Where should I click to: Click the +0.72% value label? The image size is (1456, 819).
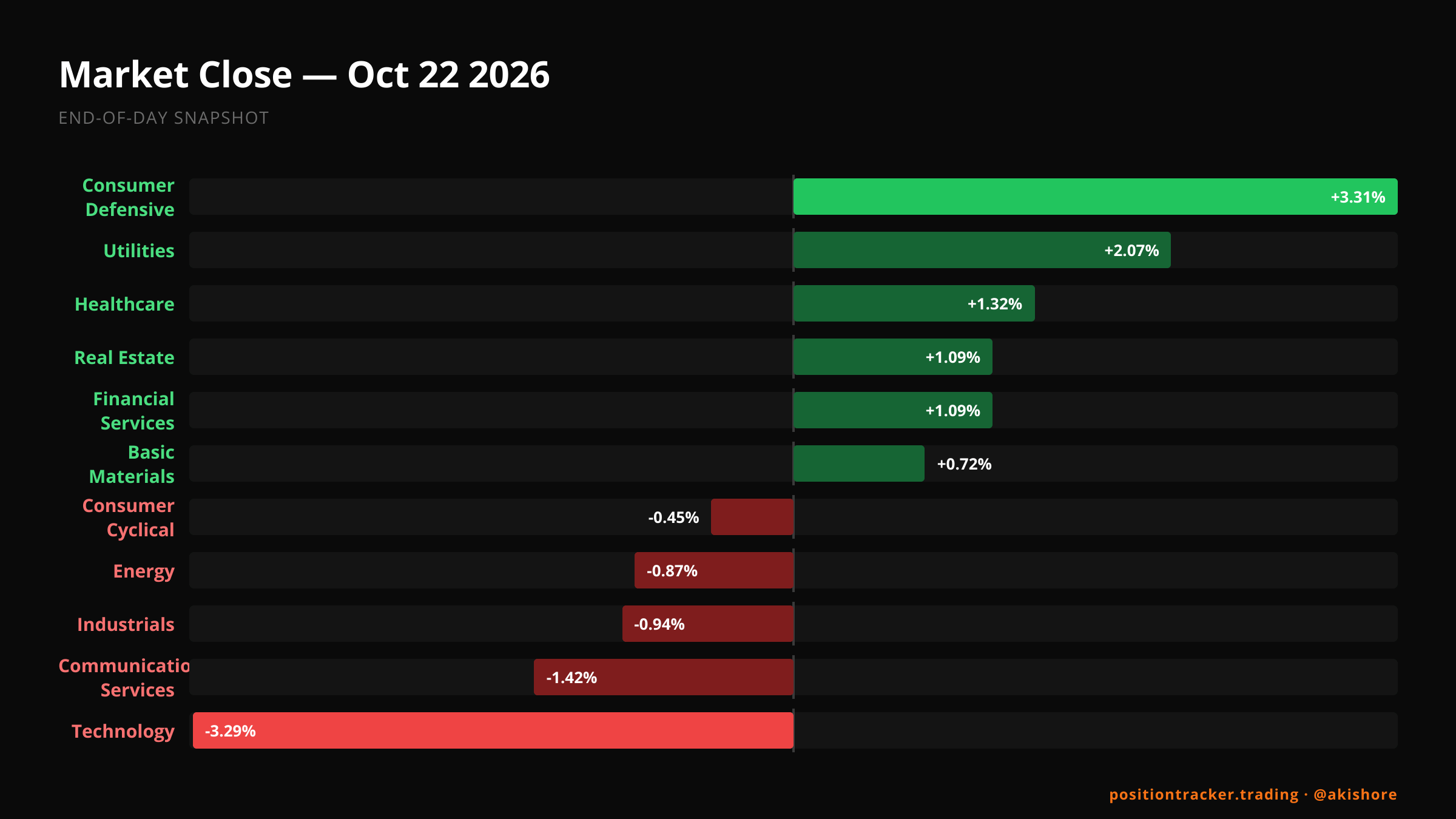click(x=964, y=464)
